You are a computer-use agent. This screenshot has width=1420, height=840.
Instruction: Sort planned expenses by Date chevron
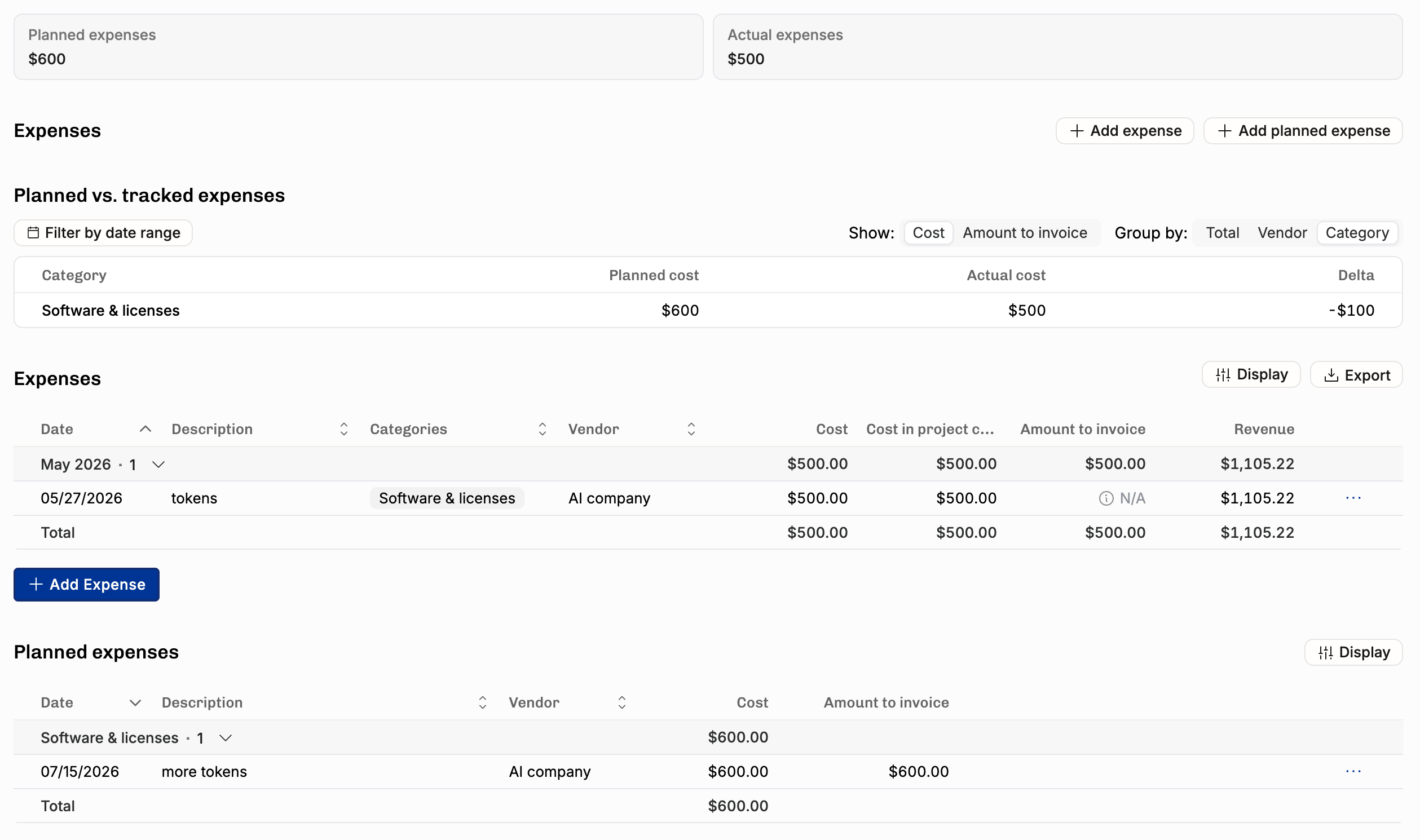click(135, 702)
